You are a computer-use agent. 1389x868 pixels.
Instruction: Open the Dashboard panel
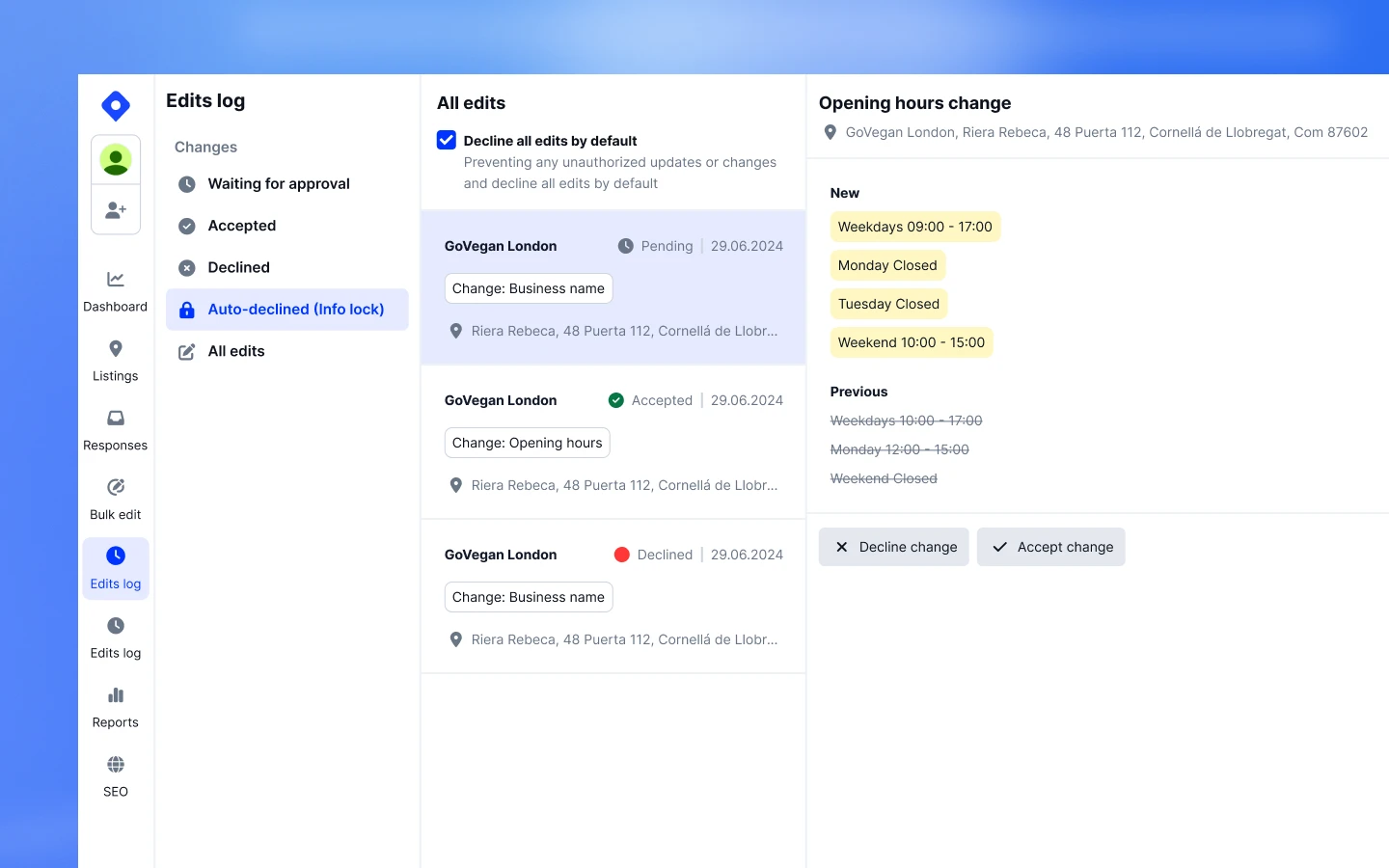115,289
